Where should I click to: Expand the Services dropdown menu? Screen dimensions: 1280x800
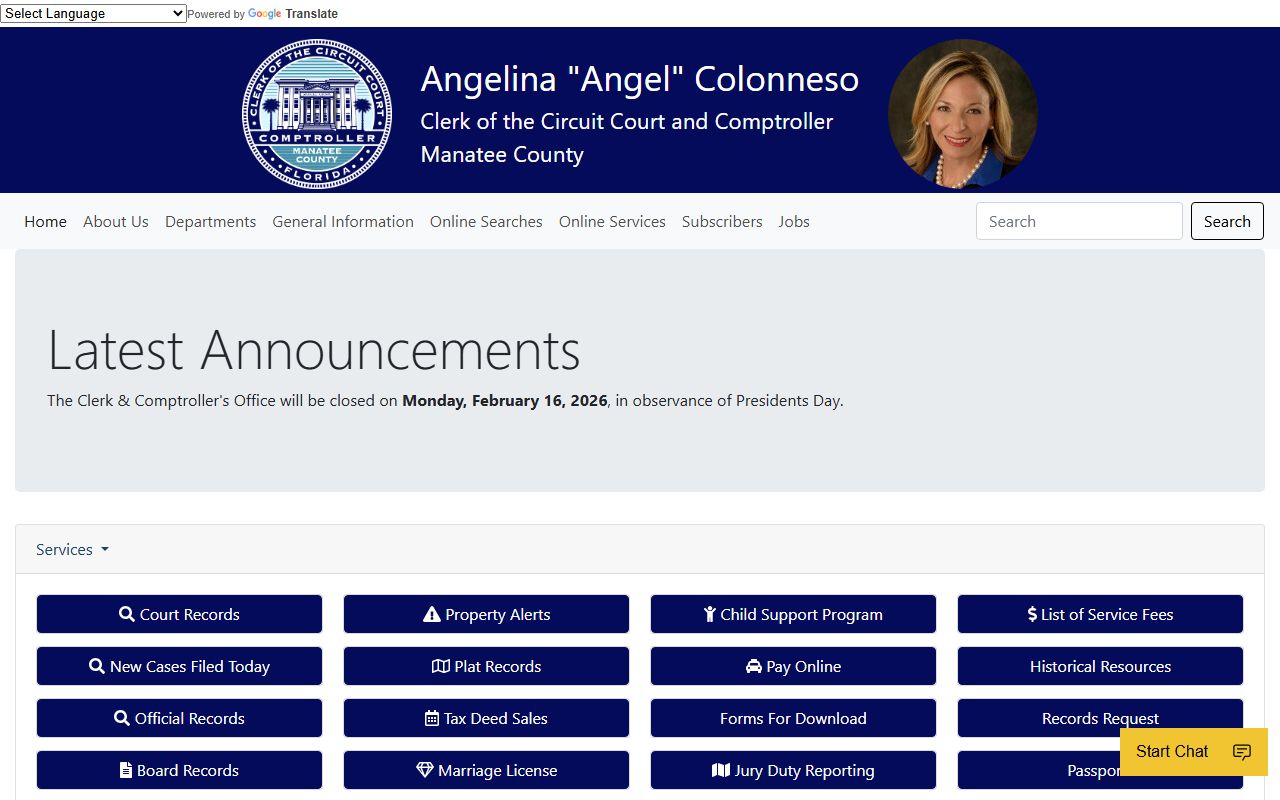click(x=72, y=549)
